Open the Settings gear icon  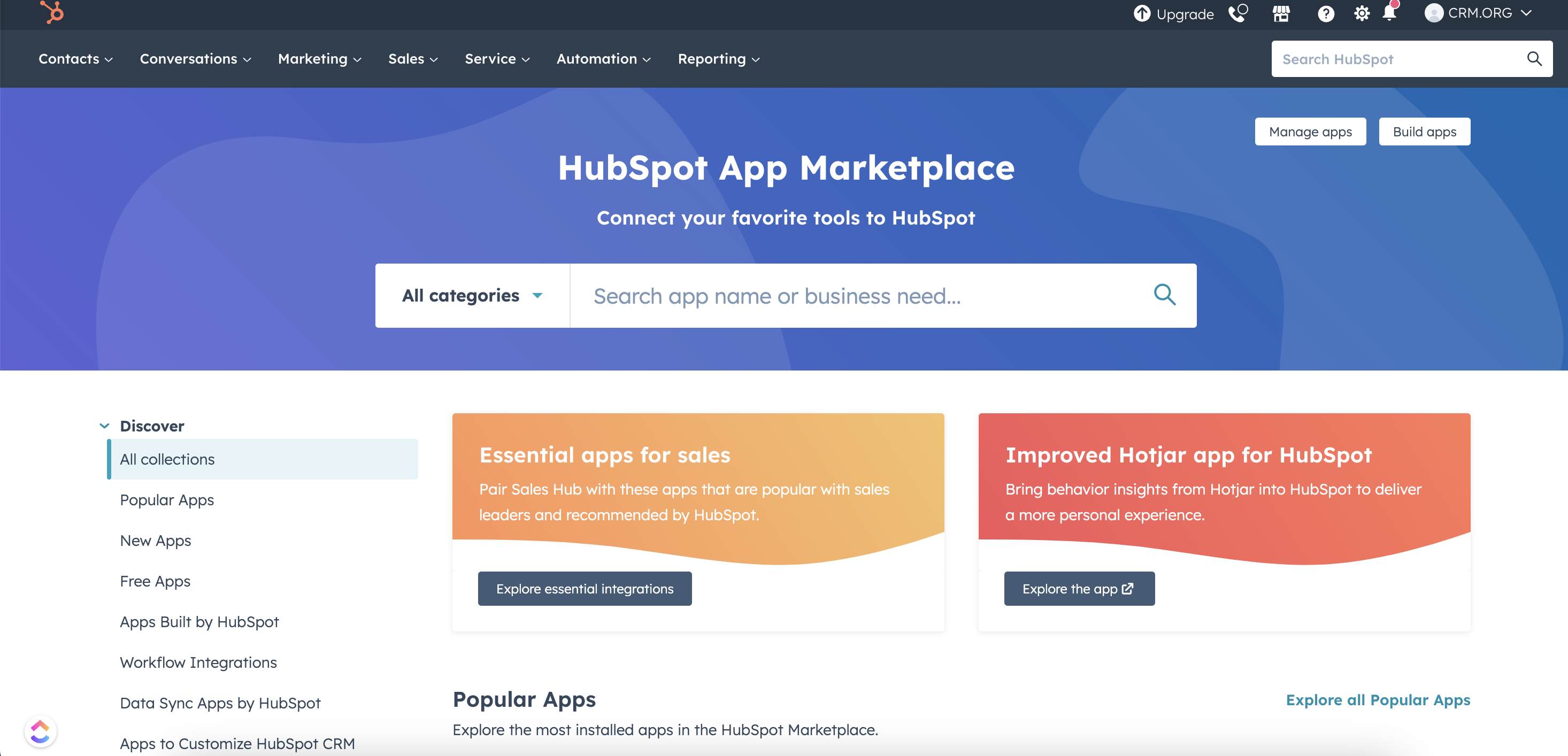tap(1362, 13)
